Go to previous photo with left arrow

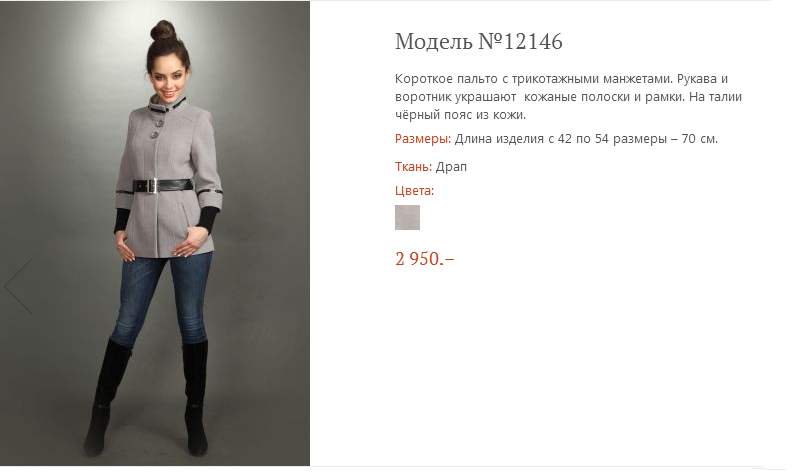19,286
